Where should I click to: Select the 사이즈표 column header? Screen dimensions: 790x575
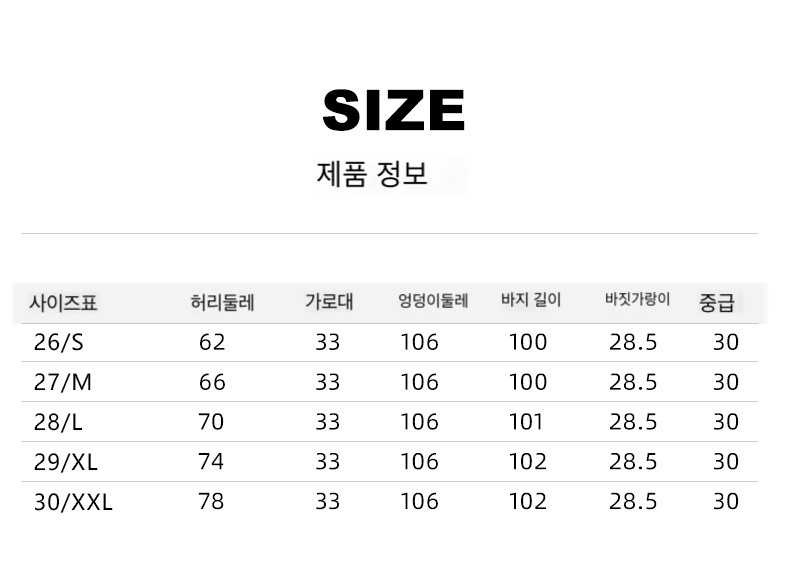(x=63, y=303)
